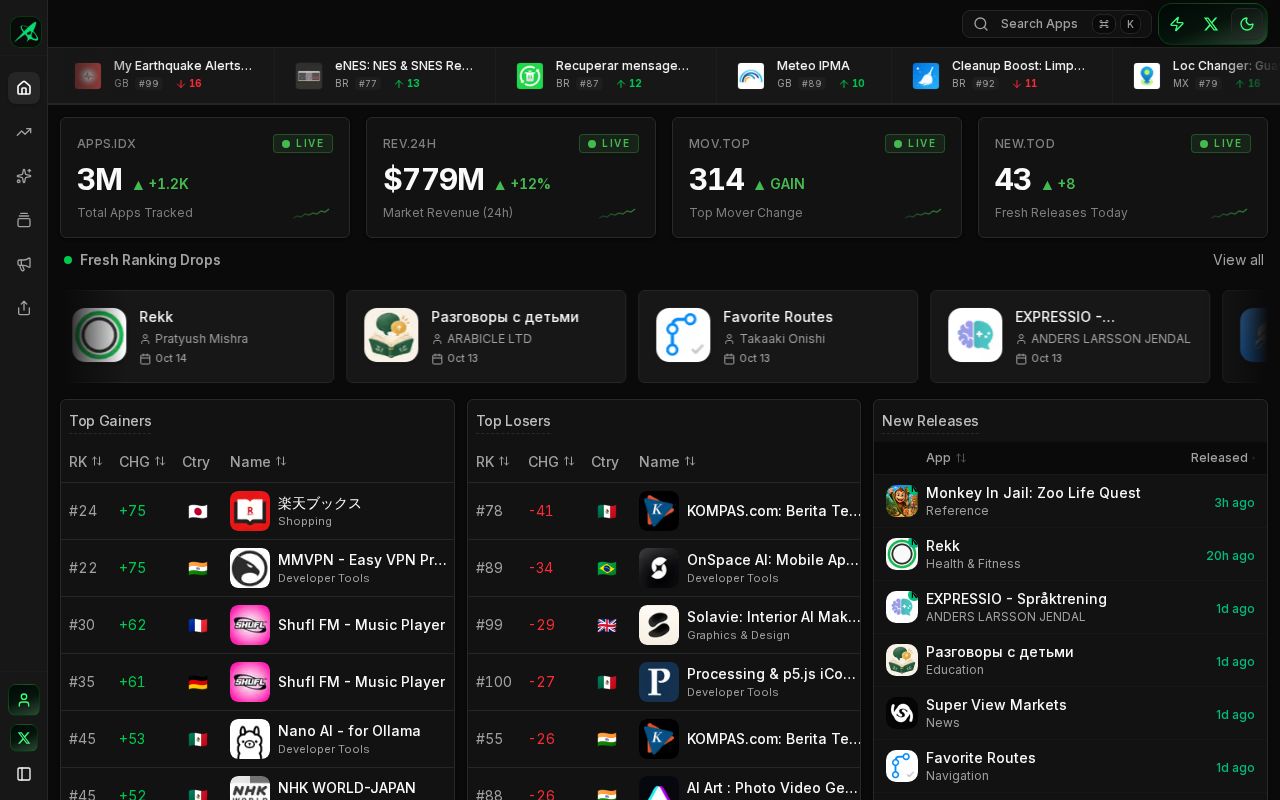The height and width of the screenshot is (800, 1280).
Task: Open the Rekk fresh drop card
Action: [197, 337]
